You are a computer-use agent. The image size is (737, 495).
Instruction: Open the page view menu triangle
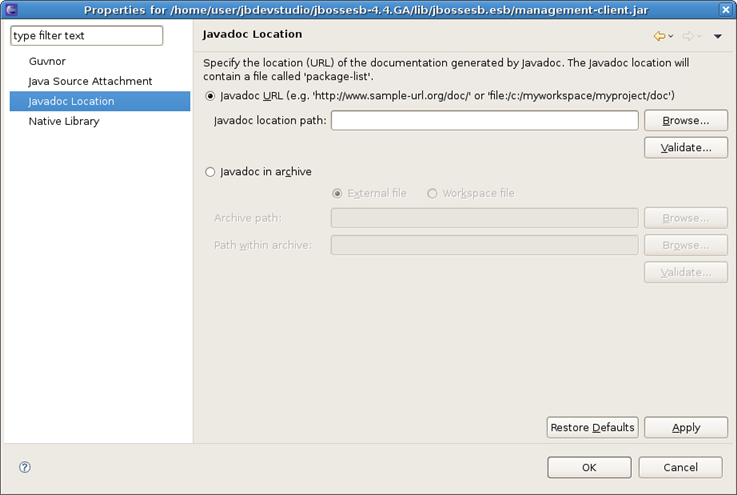tap(717, 37)
